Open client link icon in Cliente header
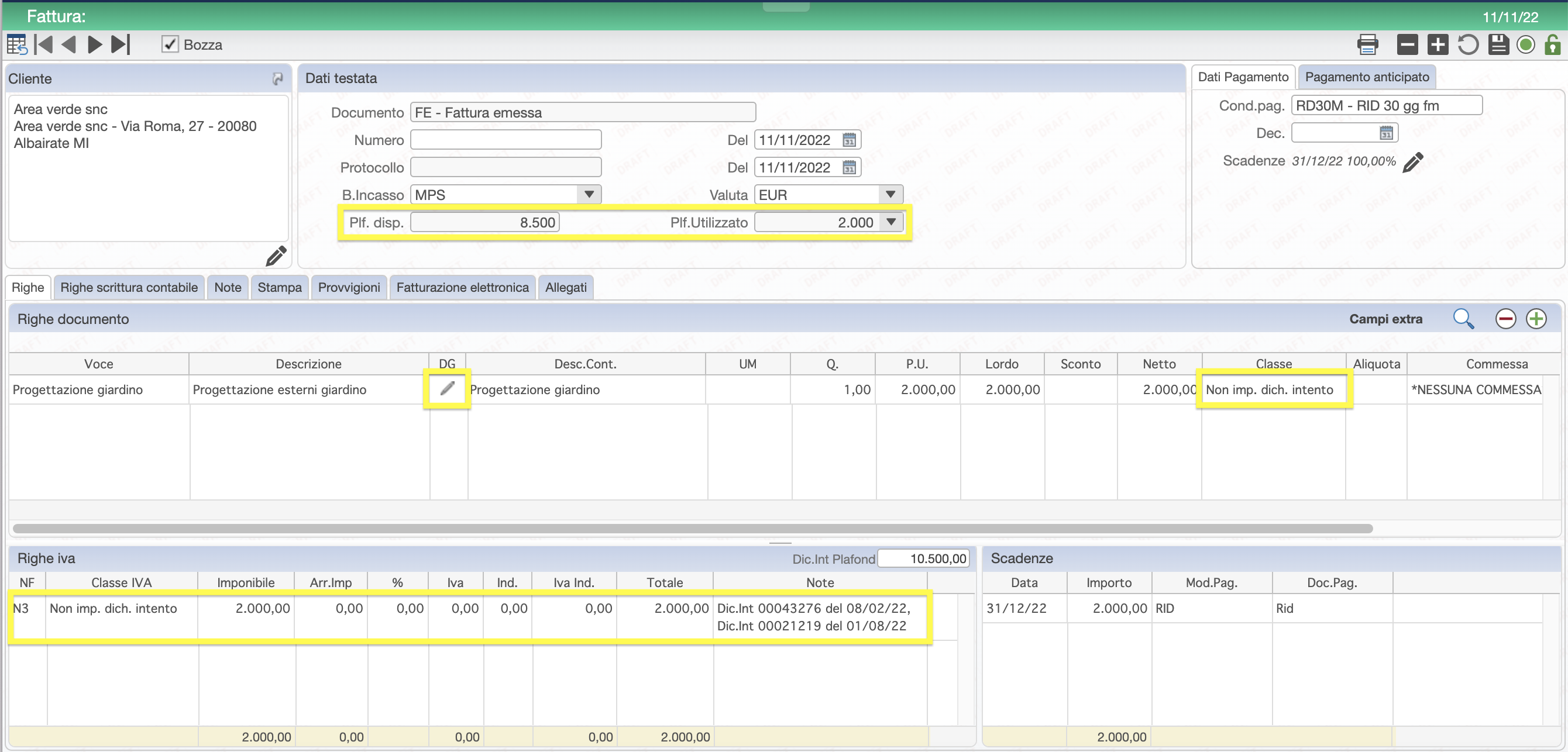1568x752 pixels. pyautogui.click(x=277, y=78)
